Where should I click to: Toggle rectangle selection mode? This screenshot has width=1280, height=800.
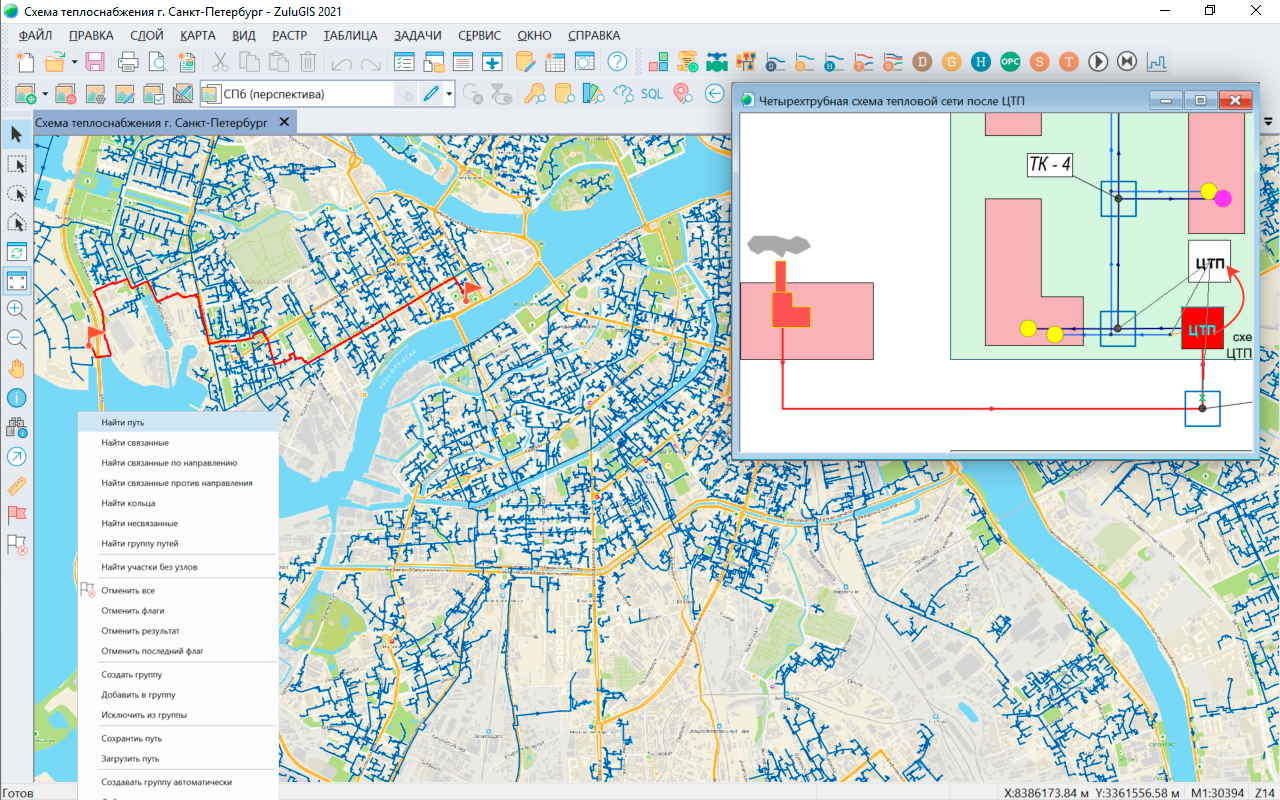tap(17, 164)
